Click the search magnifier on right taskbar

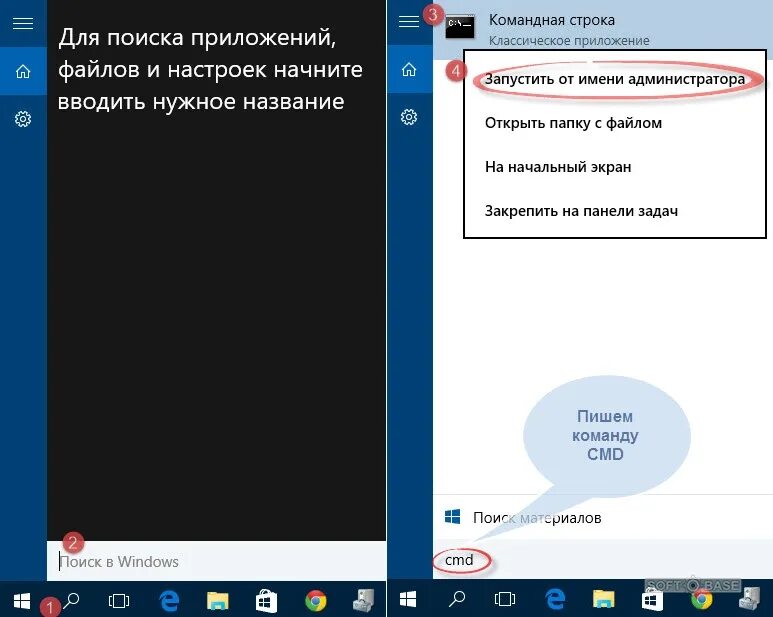457,598
